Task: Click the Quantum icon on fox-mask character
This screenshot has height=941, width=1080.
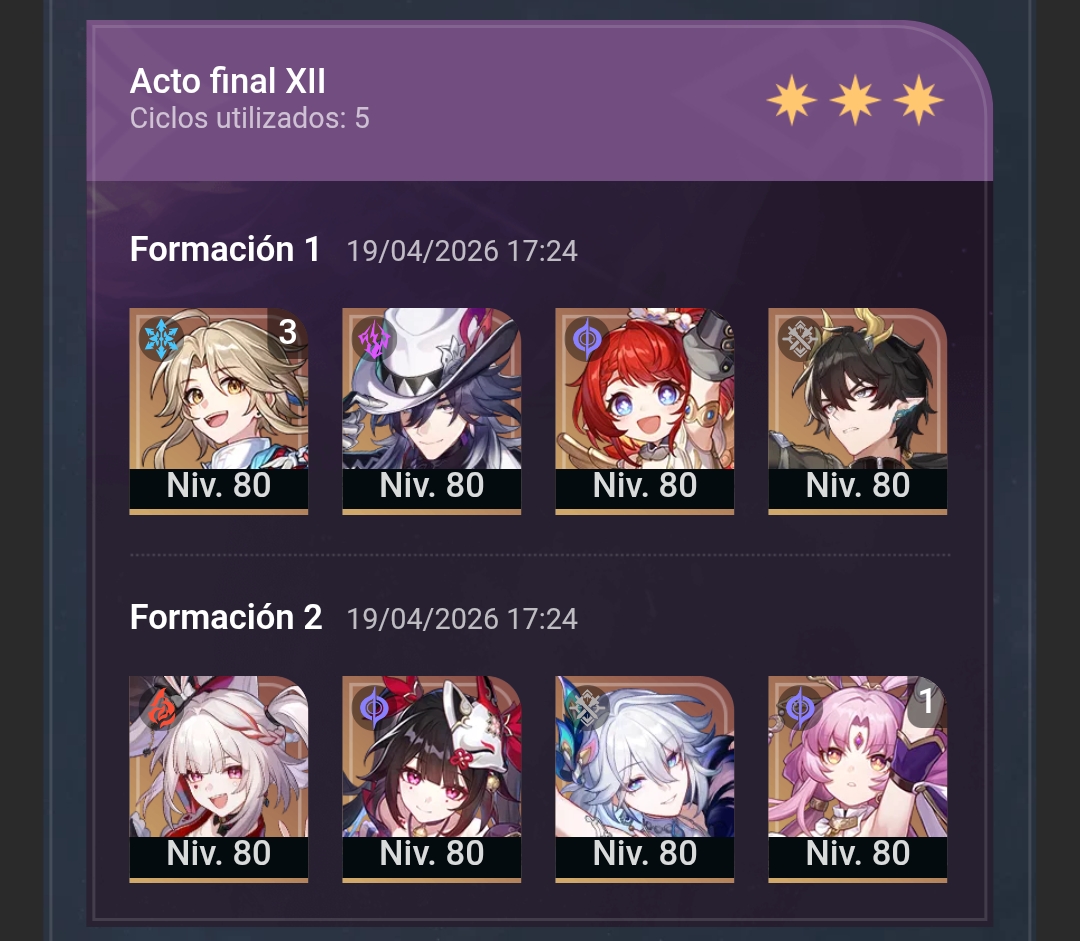Action: 374,707
